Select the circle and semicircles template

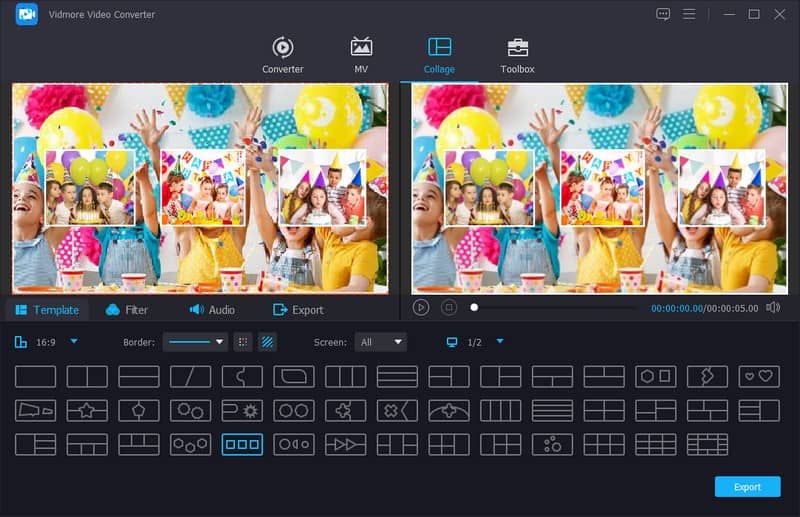[x=294, y=445]
